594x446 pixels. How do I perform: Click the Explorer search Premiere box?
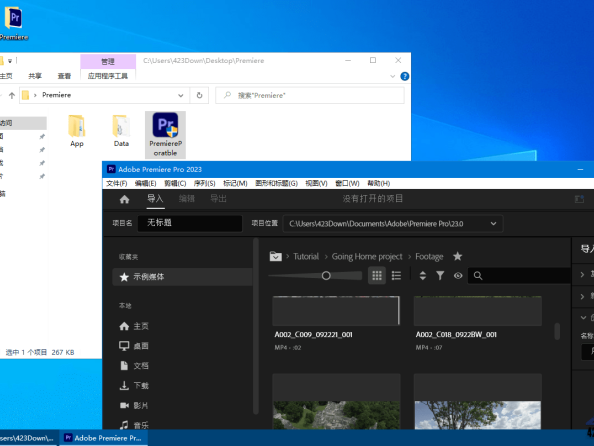pyautogui.click(x=310, y=95)
